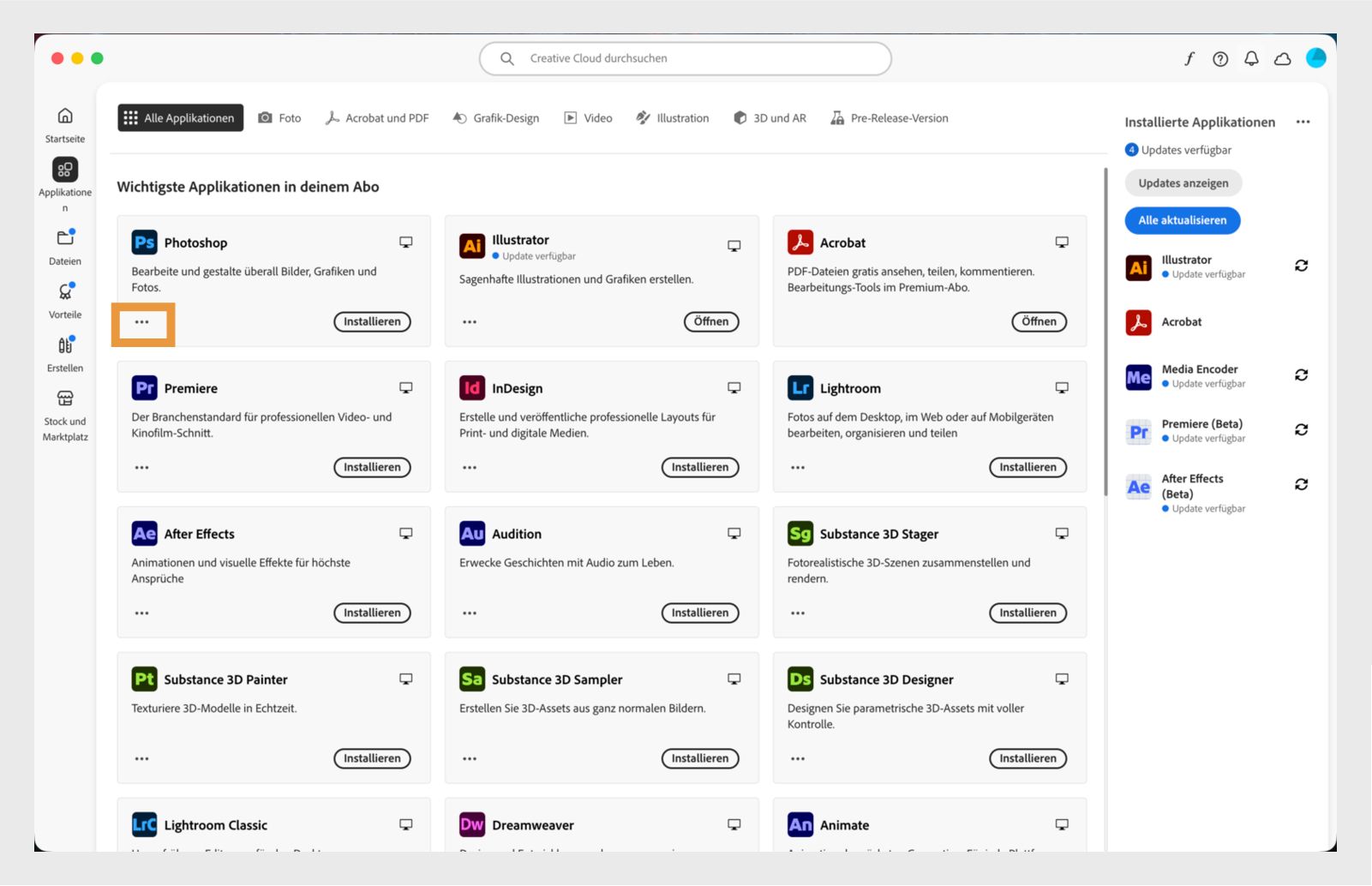Click the desktop icon on Photoshop card

point(406,242)
